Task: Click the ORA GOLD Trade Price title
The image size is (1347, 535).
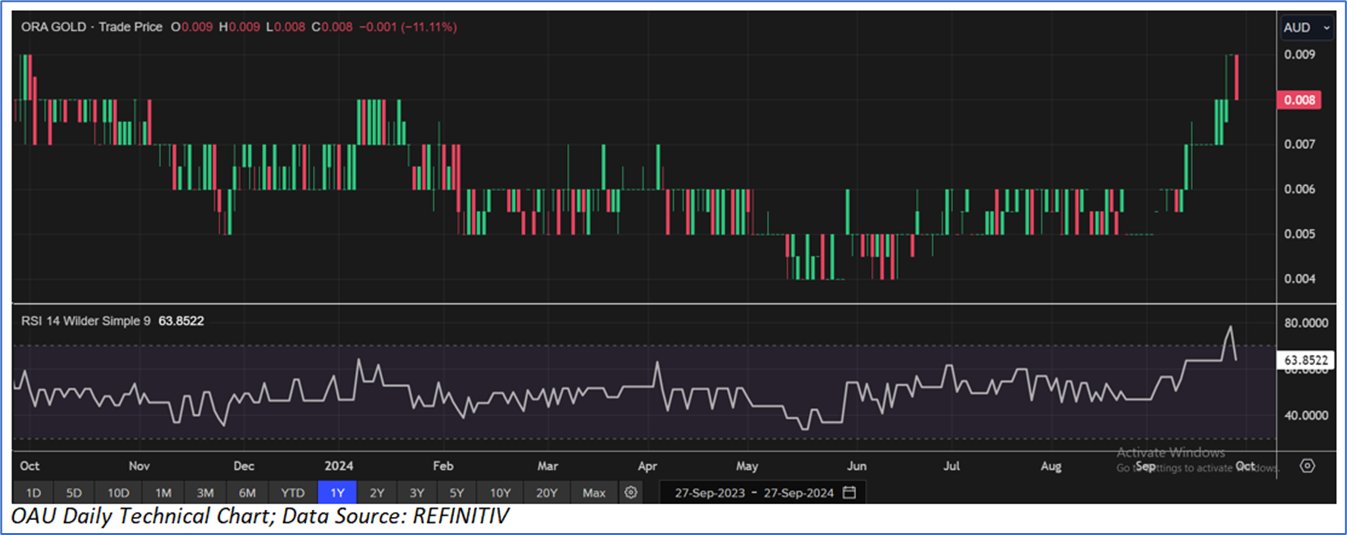Action: click(x=92, y=27)
